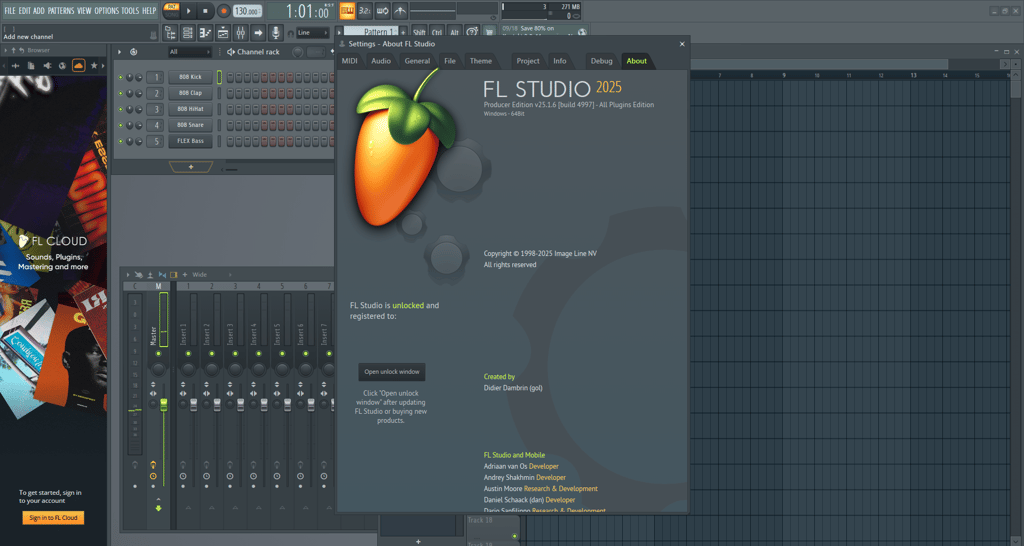The height and width of the screenshot is (546, 1024).
Task: Open the Piano roll toolbar icon
Action: click(205, 33)
